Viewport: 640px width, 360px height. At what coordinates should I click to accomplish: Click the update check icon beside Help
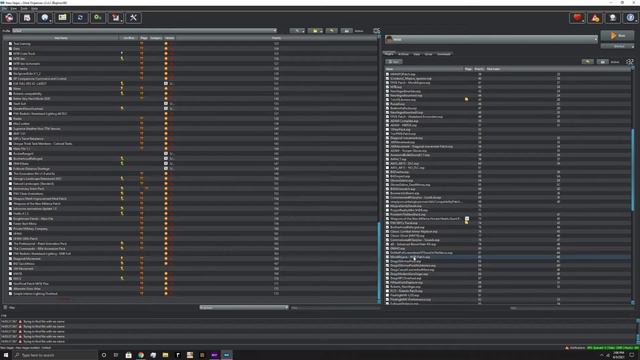(613, 18)
